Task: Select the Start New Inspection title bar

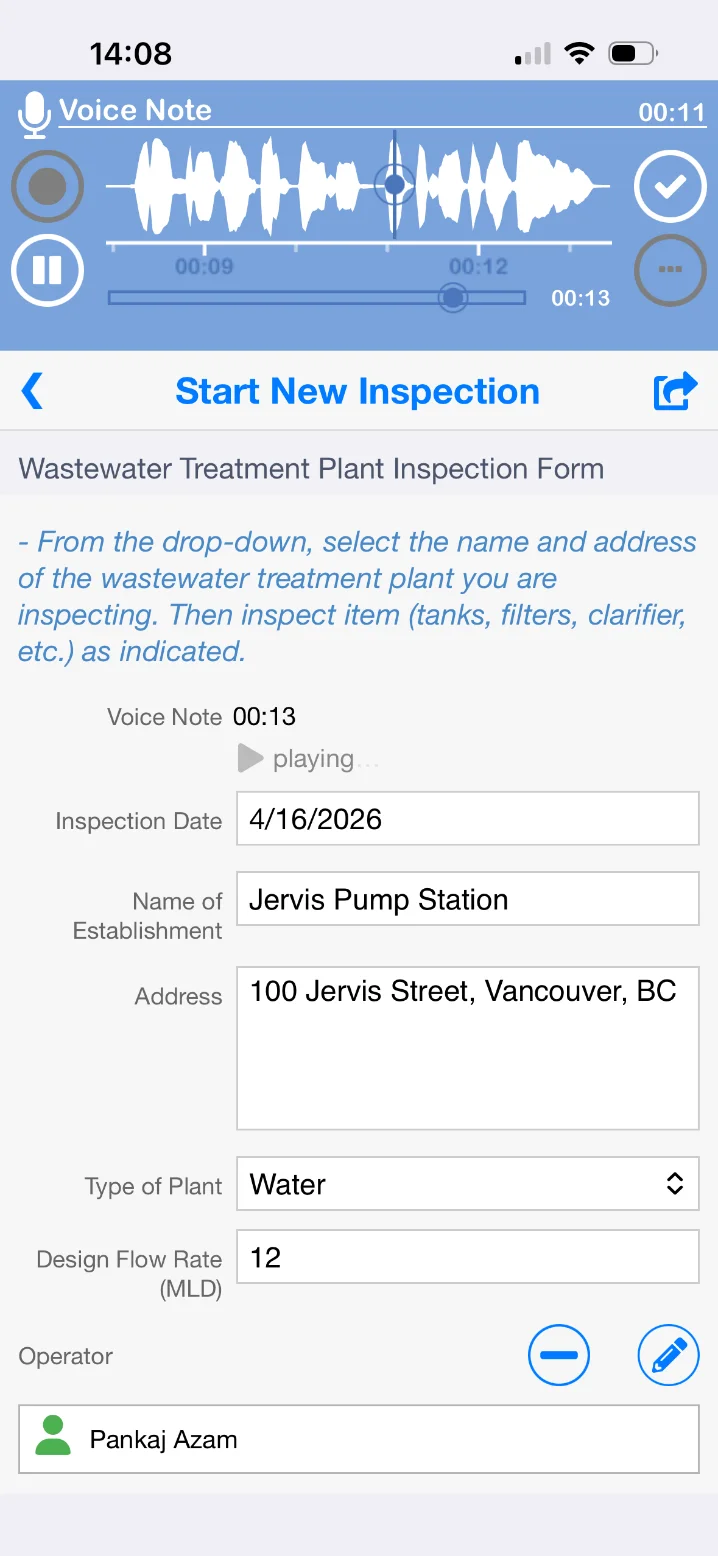Action: click(357, 391)
